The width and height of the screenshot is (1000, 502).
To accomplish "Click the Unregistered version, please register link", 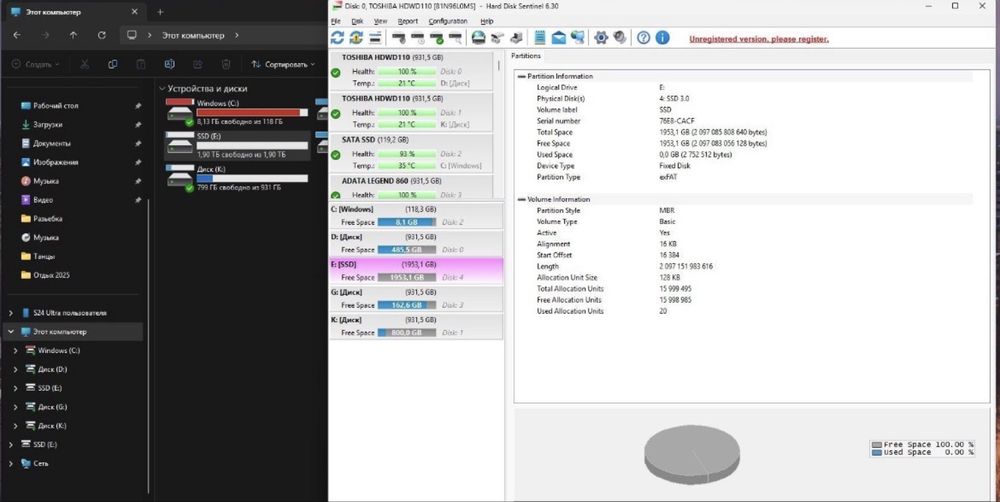I will tap(759, 39).
